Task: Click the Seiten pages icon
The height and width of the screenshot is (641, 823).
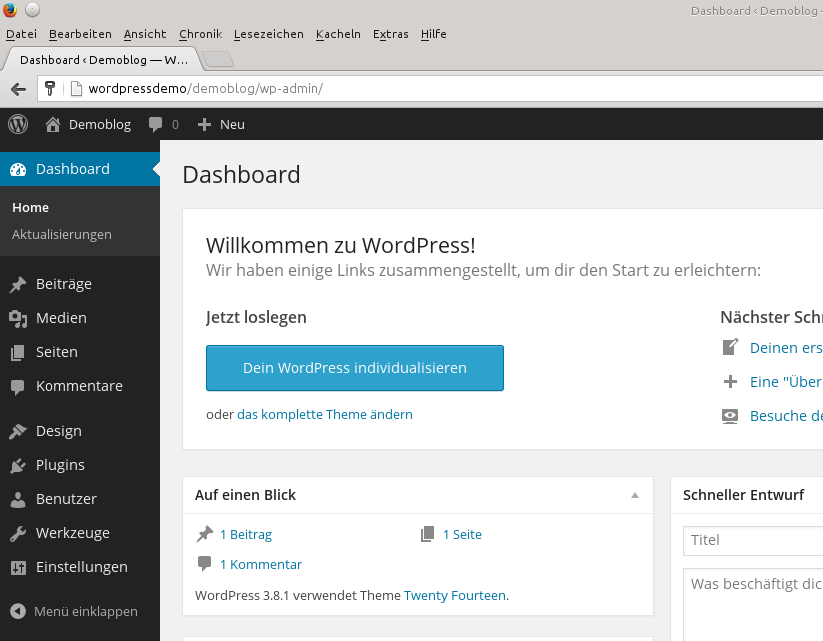Action: pos(18,352)
